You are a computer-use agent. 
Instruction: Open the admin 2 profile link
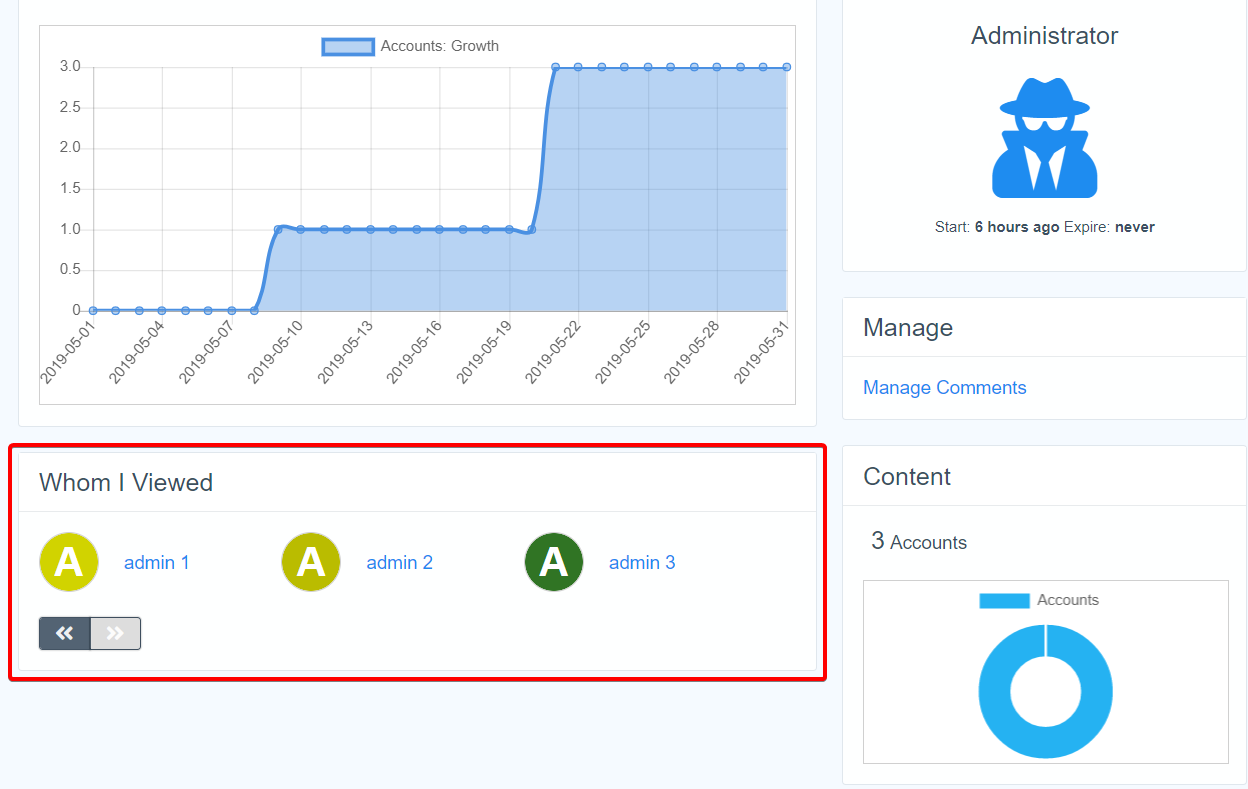(399, 563)
